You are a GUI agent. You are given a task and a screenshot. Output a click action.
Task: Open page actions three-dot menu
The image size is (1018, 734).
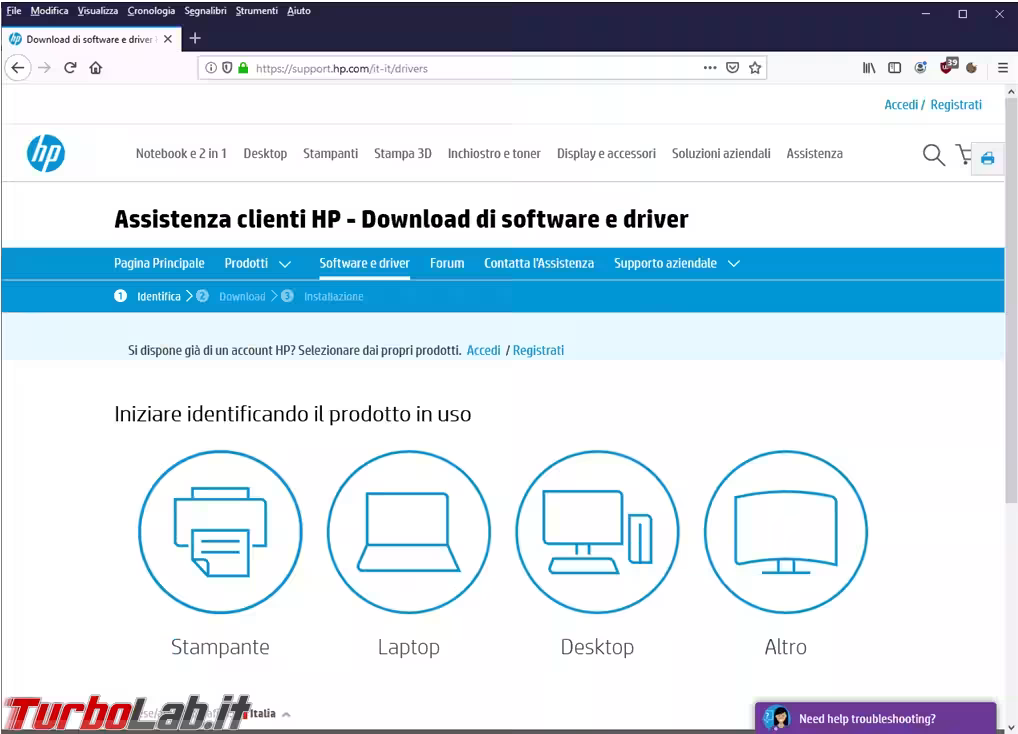pyautogui.click(x=710, y=68)
